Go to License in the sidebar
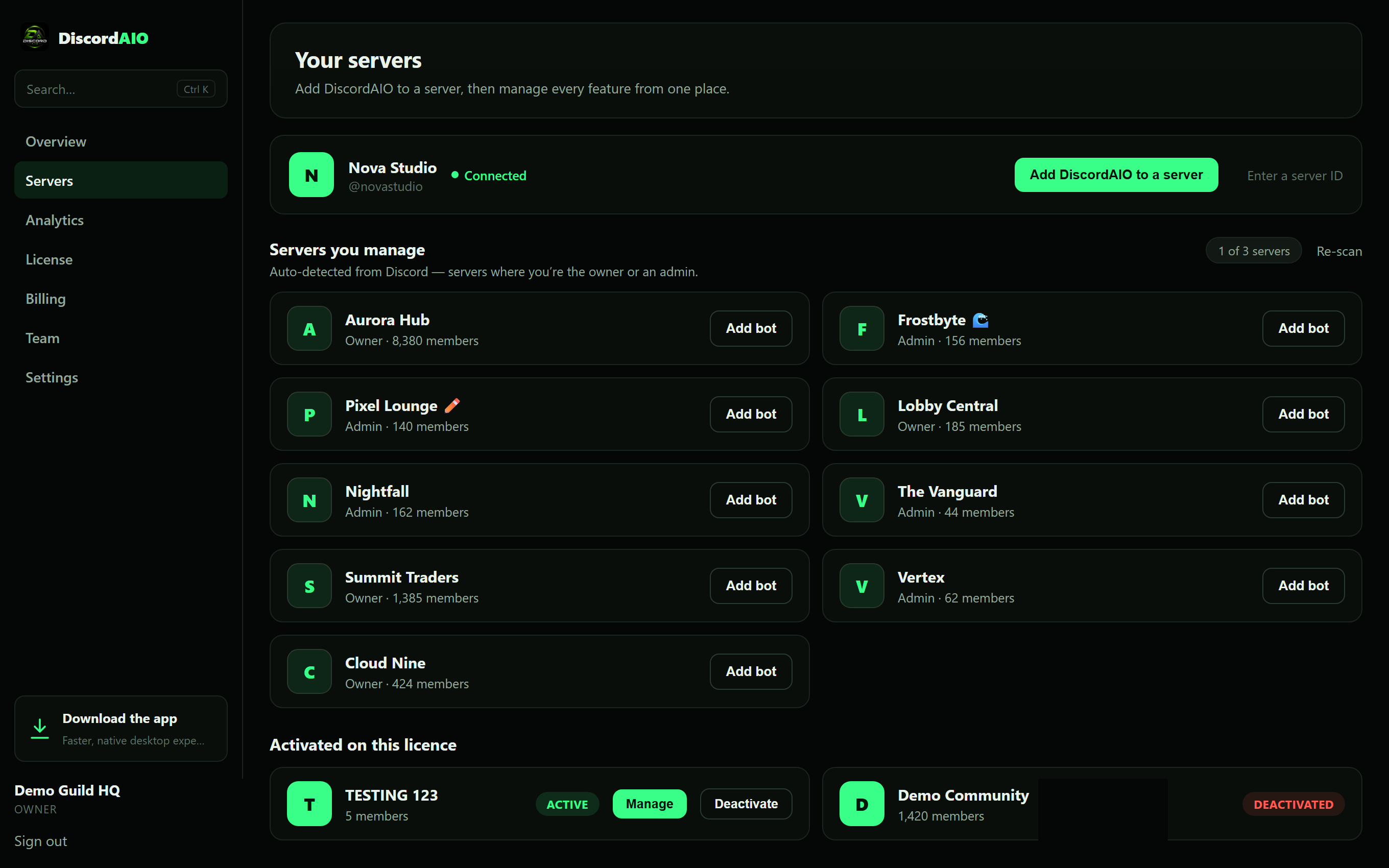This screenshot has width=1389, height=868. click(121, 259)
